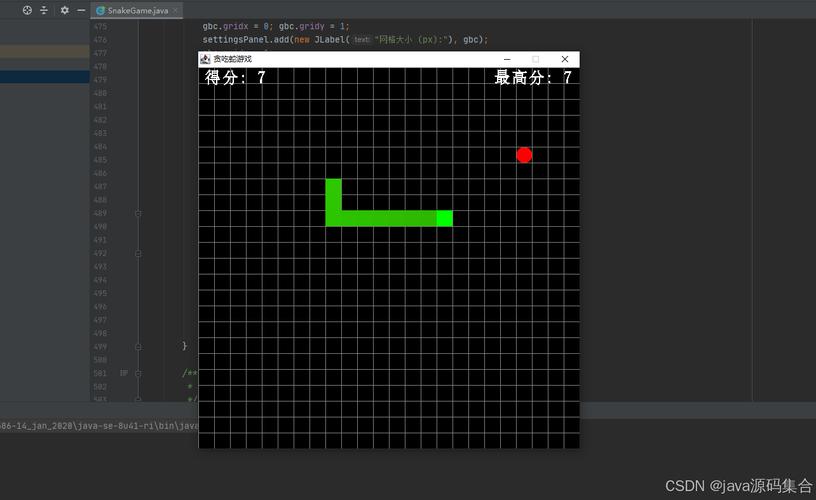Hide the project tool window via minus icon
The height and width of the screenshot is (500, 816).
tap(81, 10)
